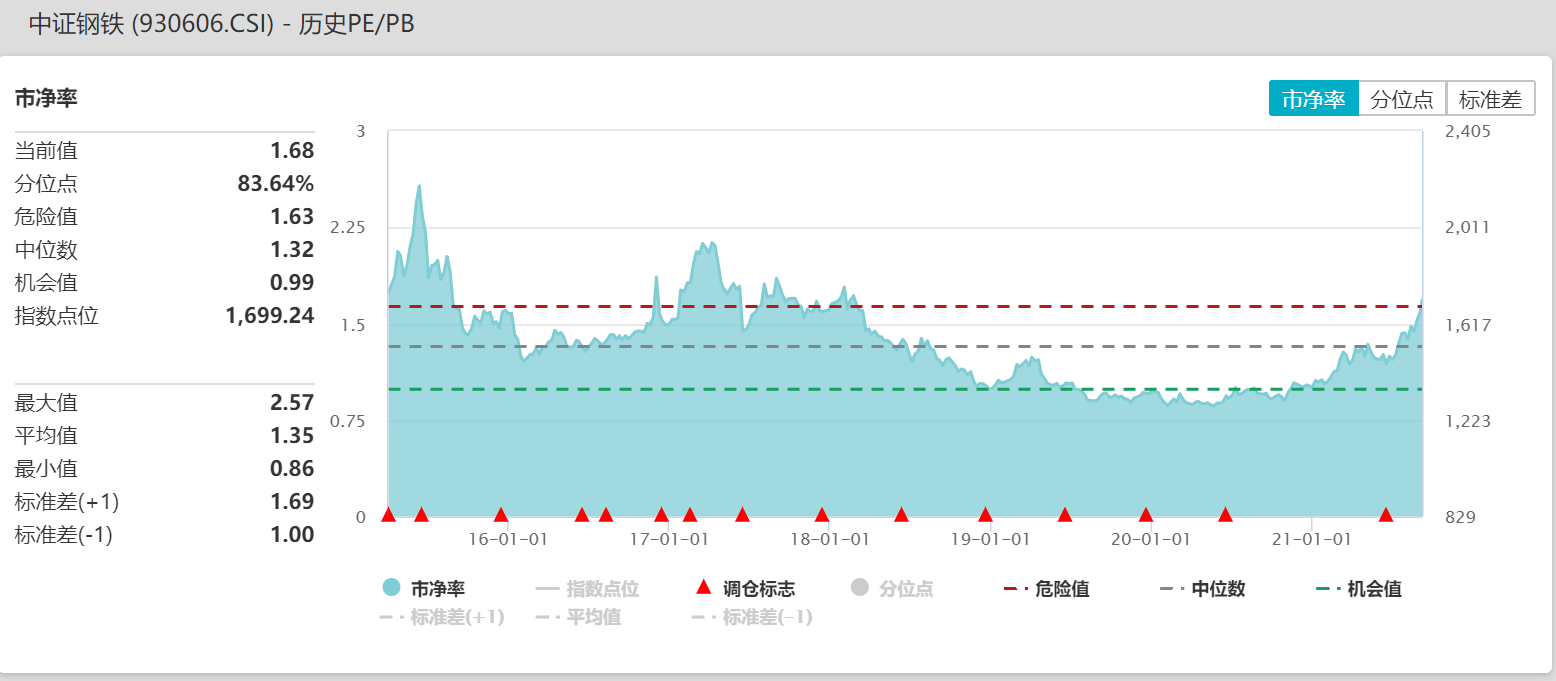Switch to the 分位点 tab

(x=1402, y=98)
